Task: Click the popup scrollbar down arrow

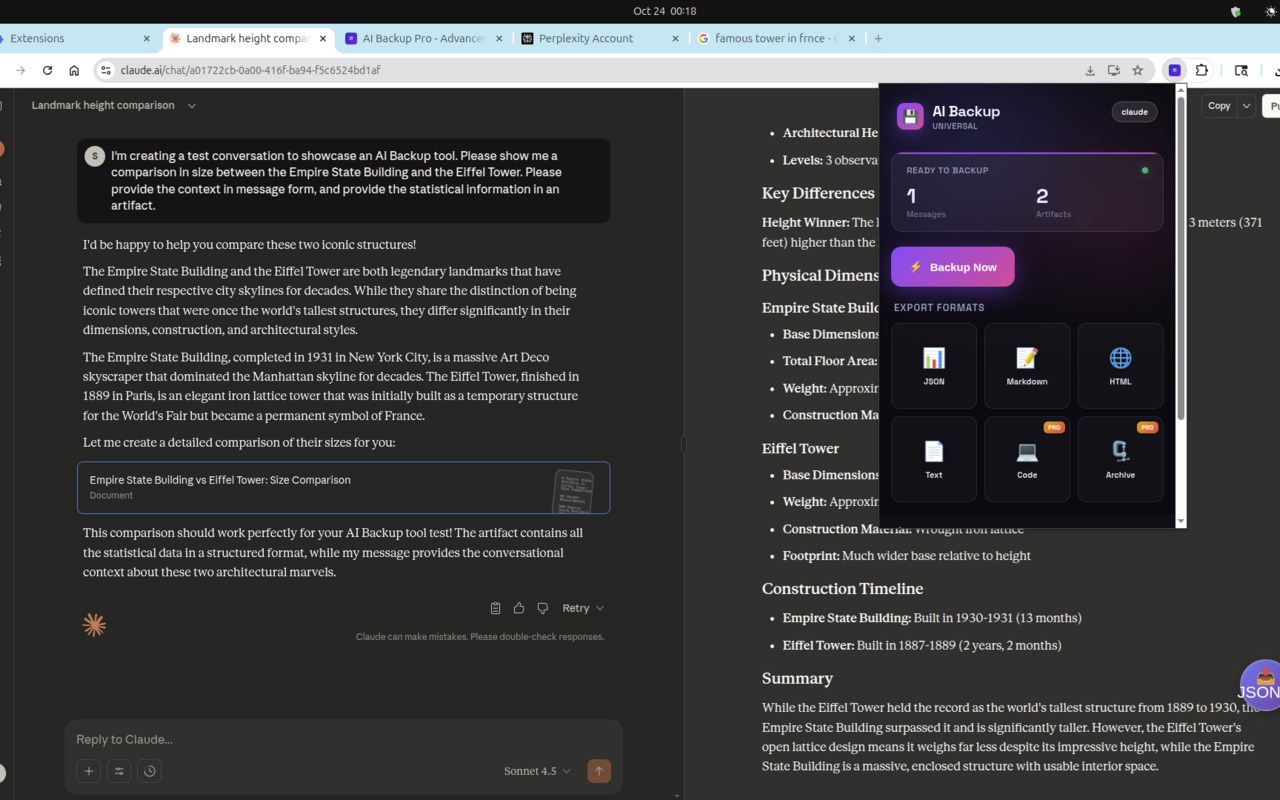Action: pos(1181,521)
